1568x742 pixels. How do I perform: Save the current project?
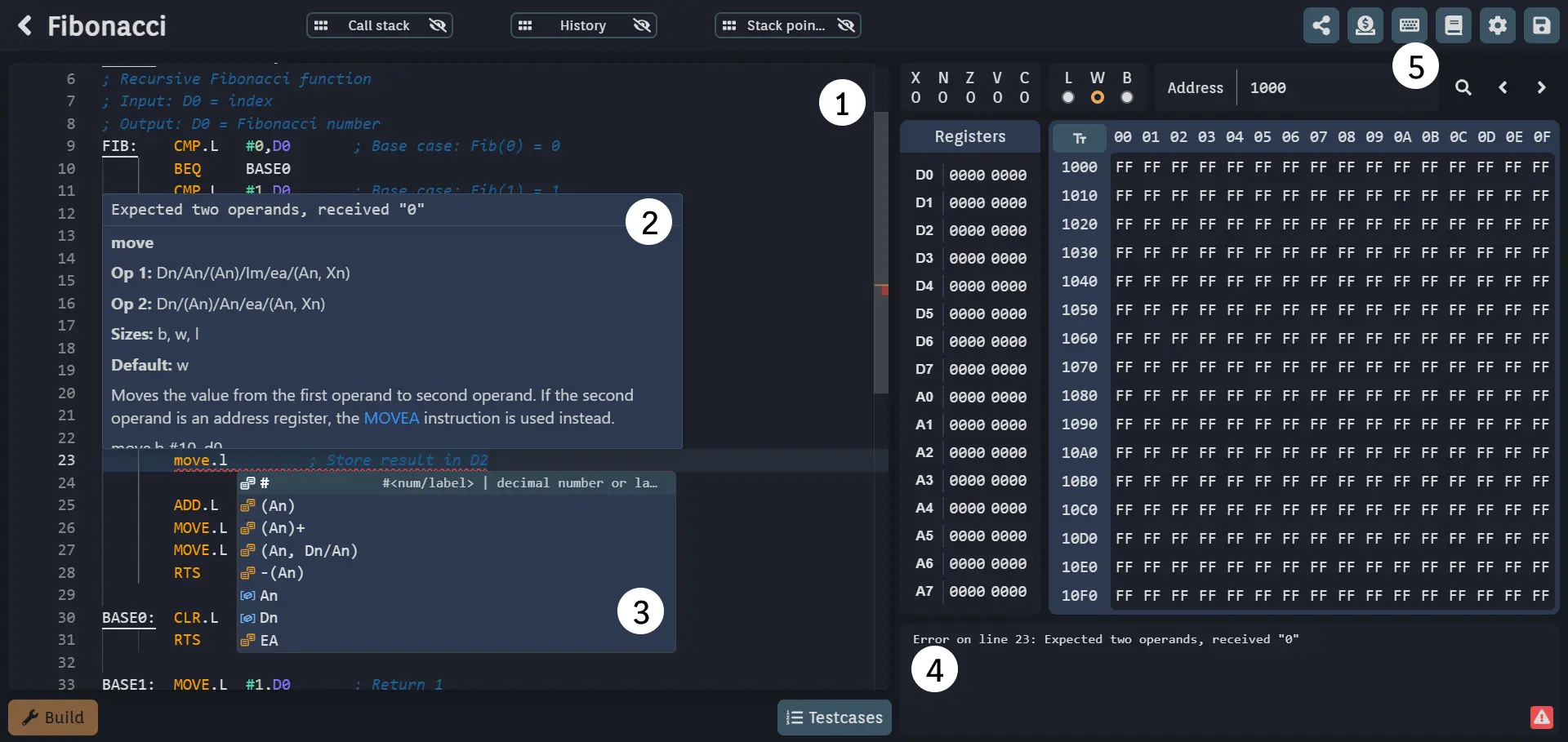pos(1542,25)
